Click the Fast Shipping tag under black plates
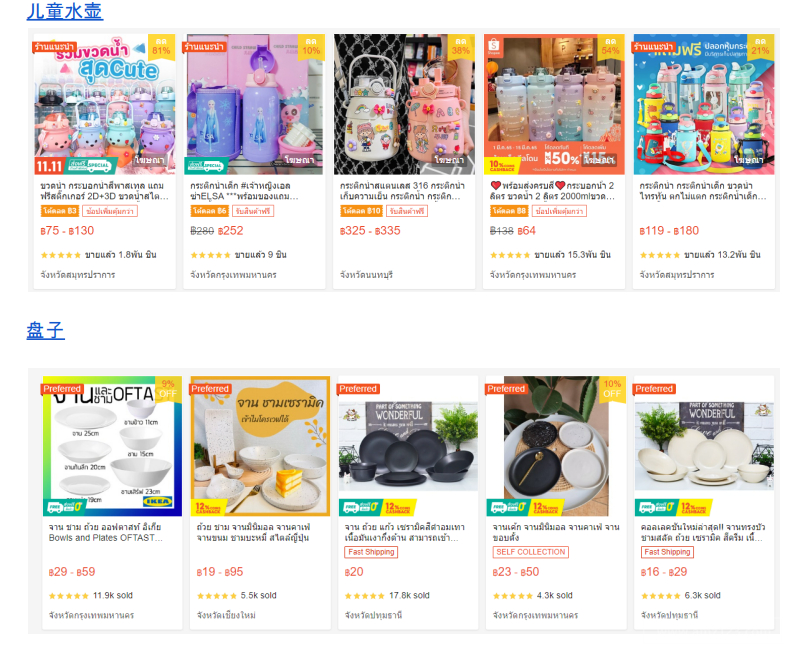Image resolution: width=803 pixels, height=664 pixels. coord(371,552)
